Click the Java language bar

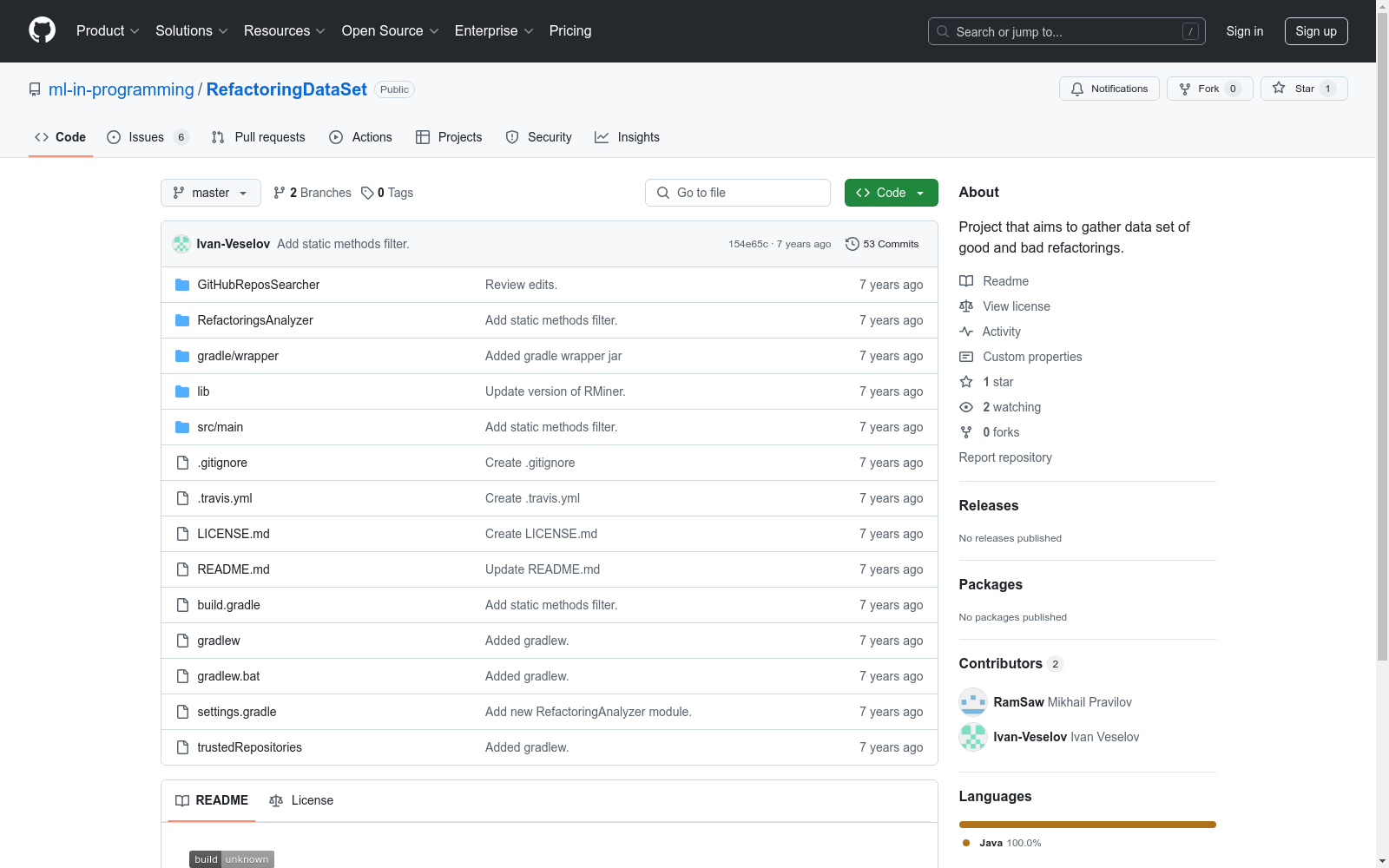coord(1088,825)
